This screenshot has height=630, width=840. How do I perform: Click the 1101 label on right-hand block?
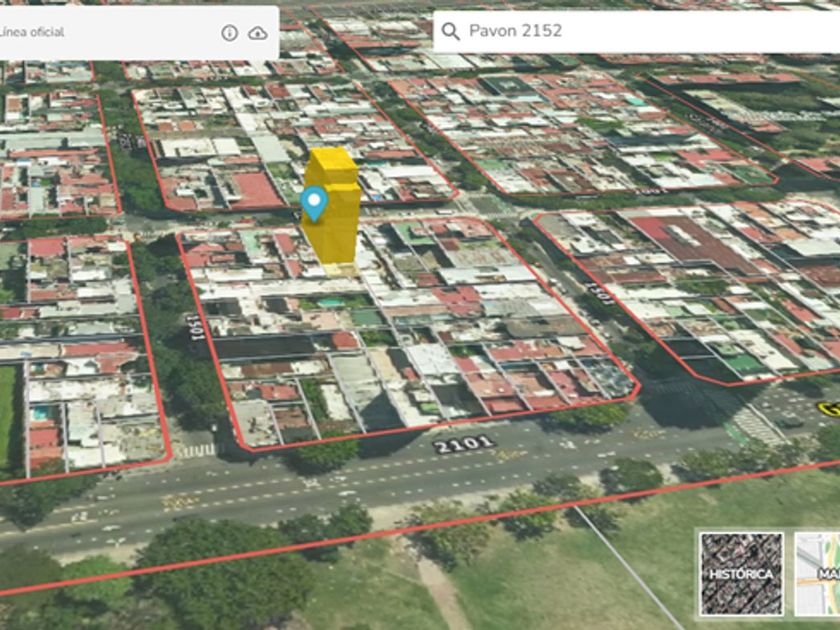click(x=600, y=292)
